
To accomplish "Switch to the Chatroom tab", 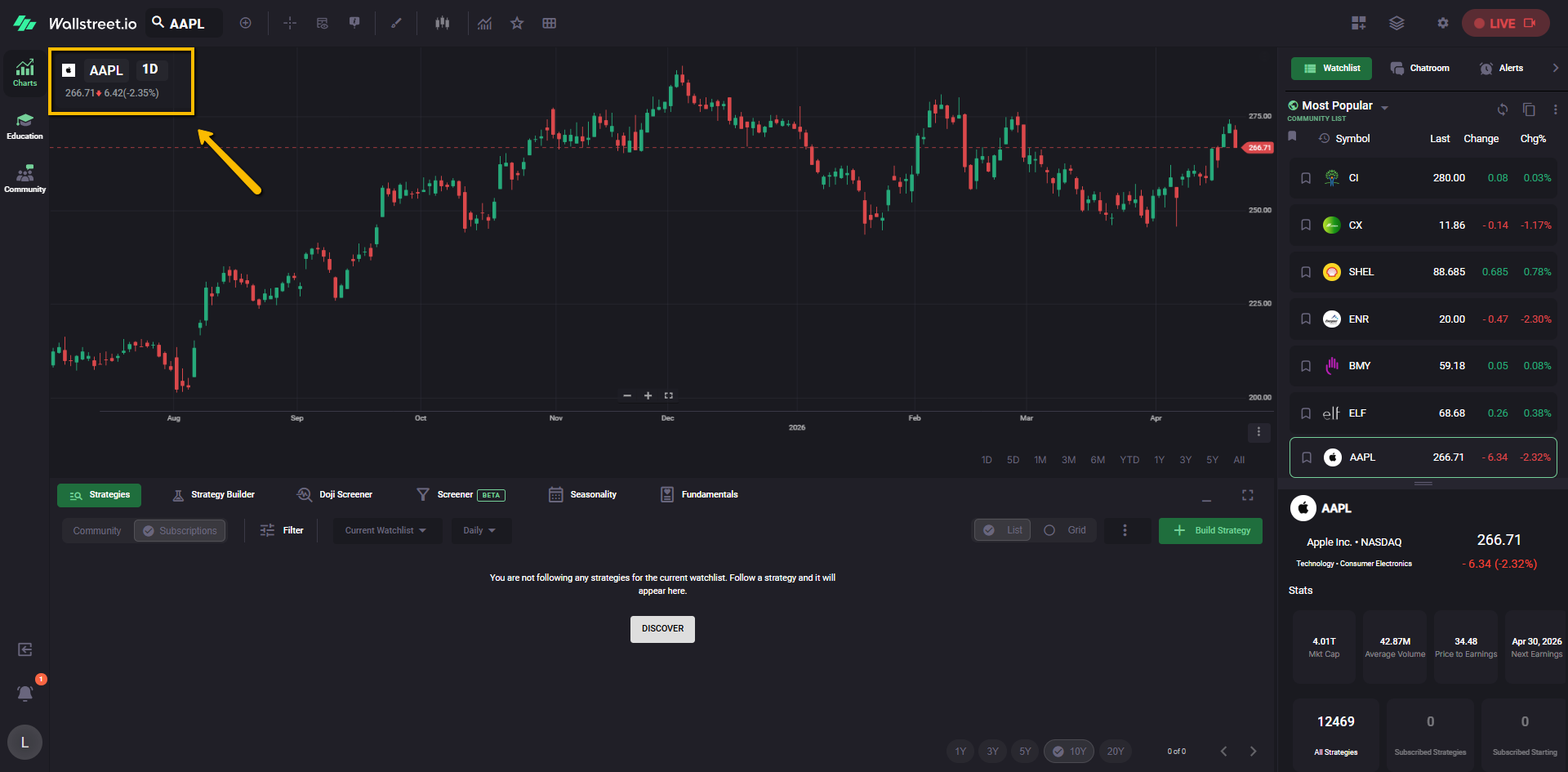I will coord(1419,69).
